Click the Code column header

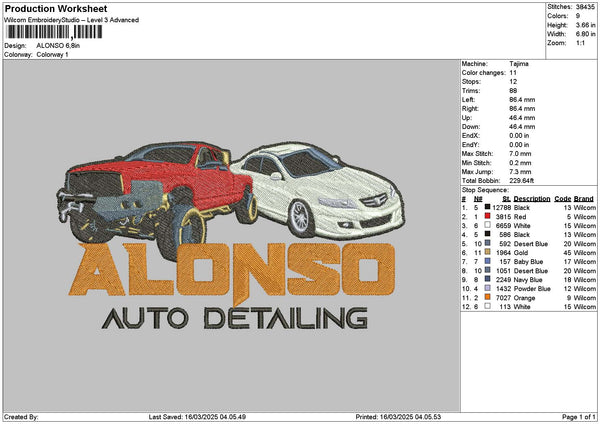coord(562,198)
